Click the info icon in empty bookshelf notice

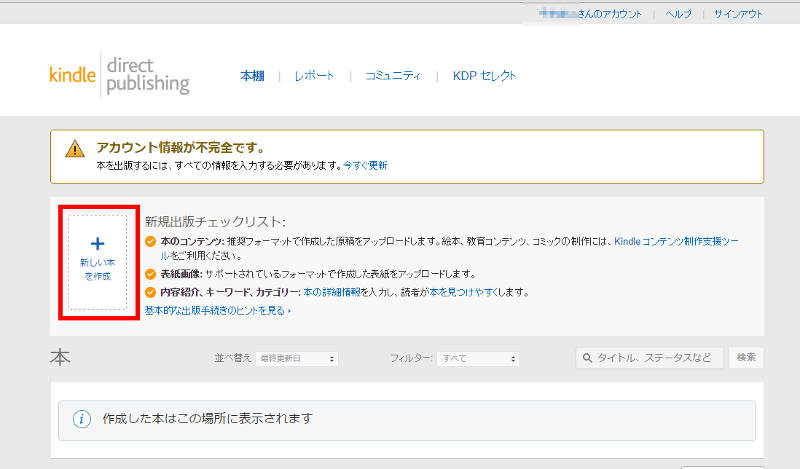(x=82, y=419)
